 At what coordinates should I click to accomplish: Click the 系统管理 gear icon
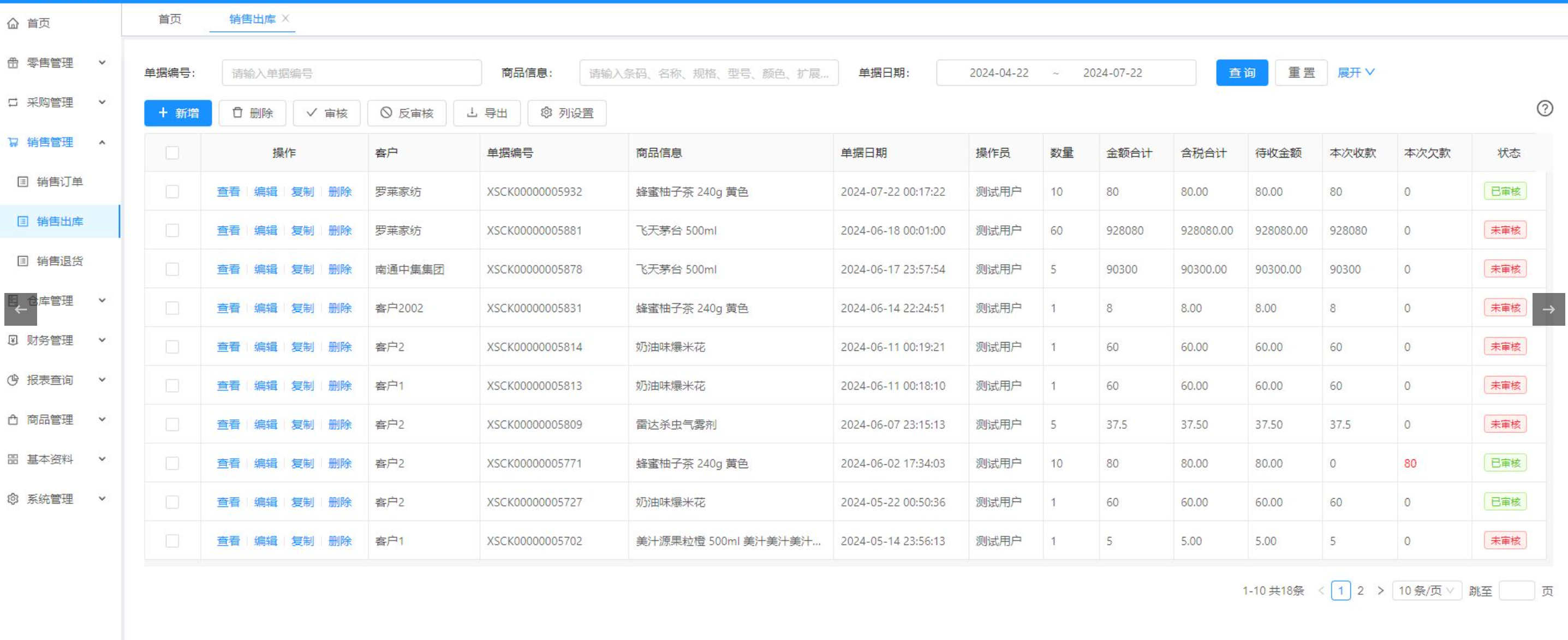pos(13,499)
